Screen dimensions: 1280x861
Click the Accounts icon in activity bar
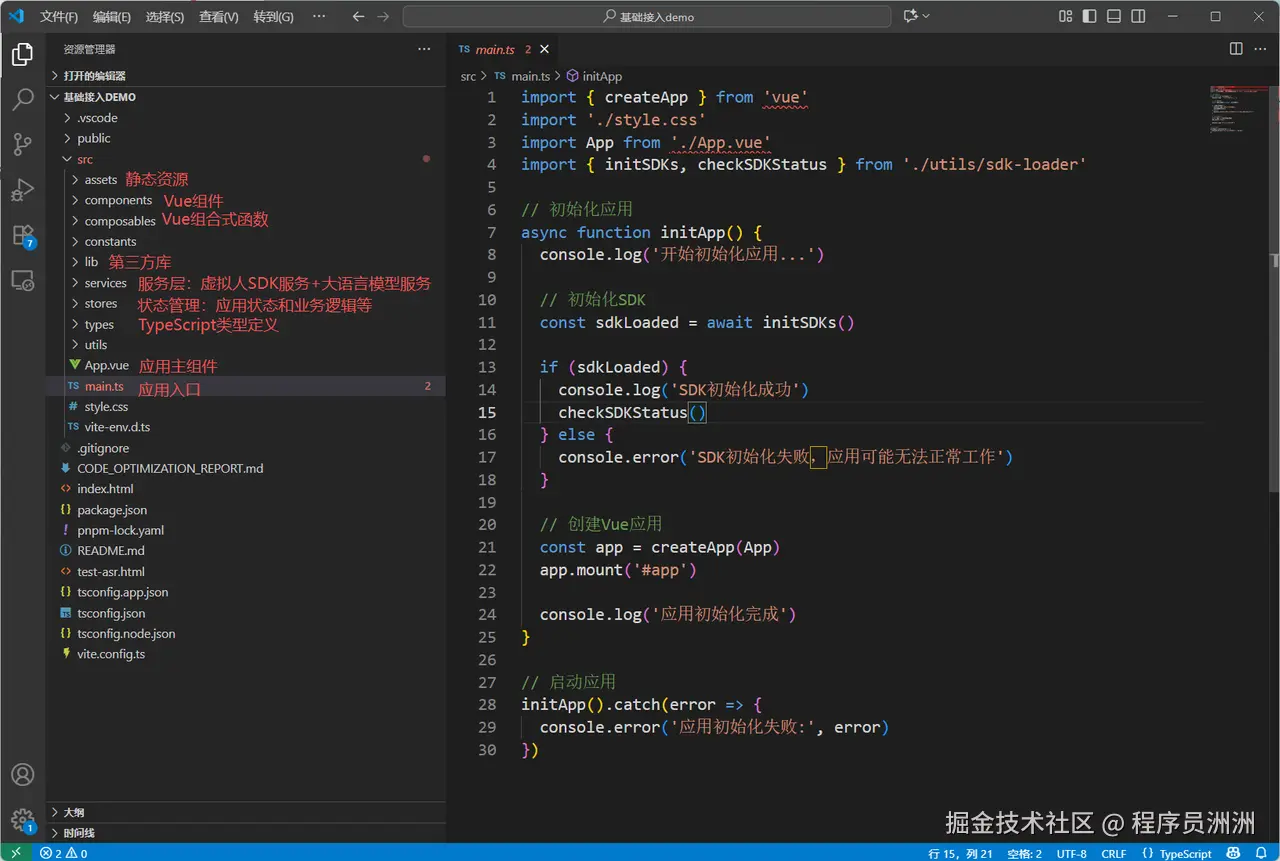22,774
